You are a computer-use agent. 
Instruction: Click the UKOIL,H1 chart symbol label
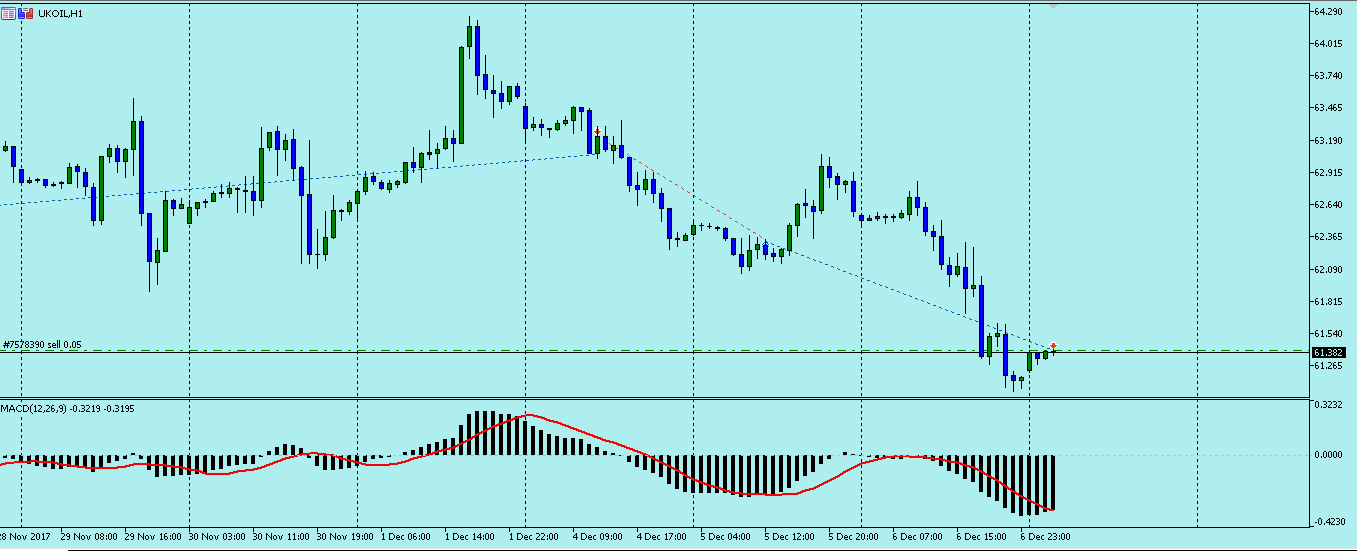(60, 13)
